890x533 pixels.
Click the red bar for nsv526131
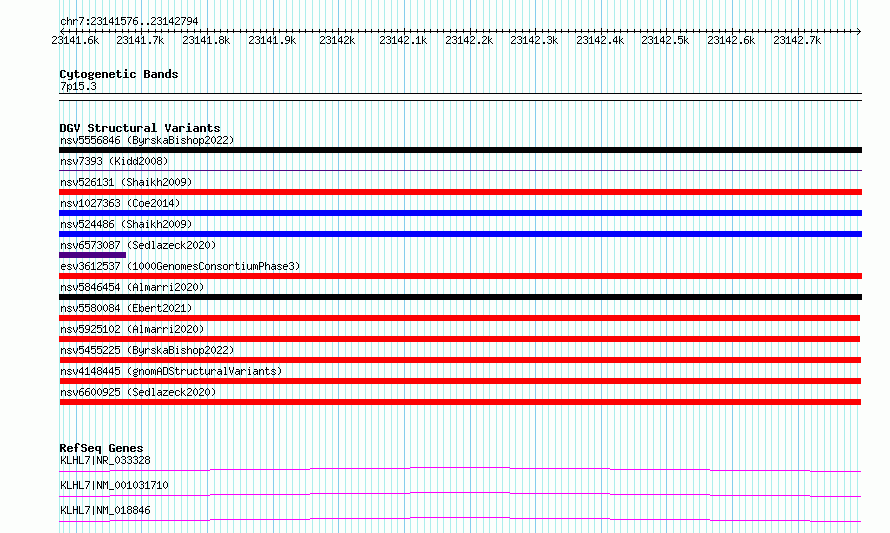460,192
